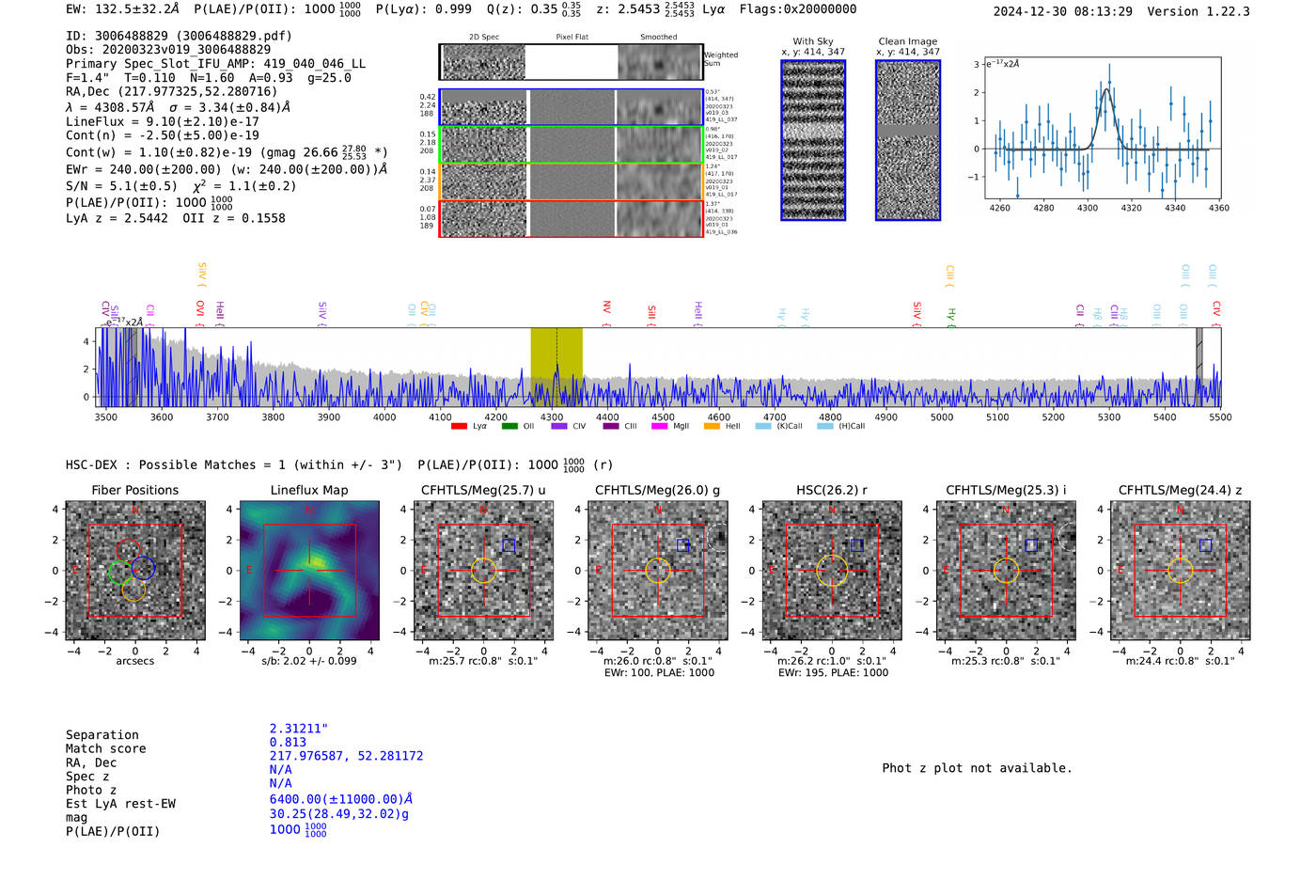Click the orange aperture circle in g image
Image resolution: width=1316 pixels, height=896 pixels.
[x=658, y=570]
